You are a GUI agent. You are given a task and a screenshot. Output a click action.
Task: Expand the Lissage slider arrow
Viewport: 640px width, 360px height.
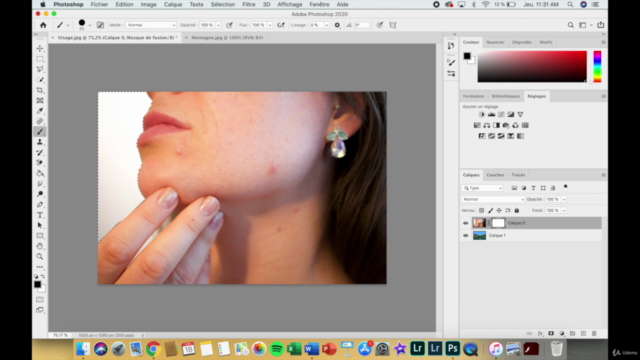pos(327,25)
